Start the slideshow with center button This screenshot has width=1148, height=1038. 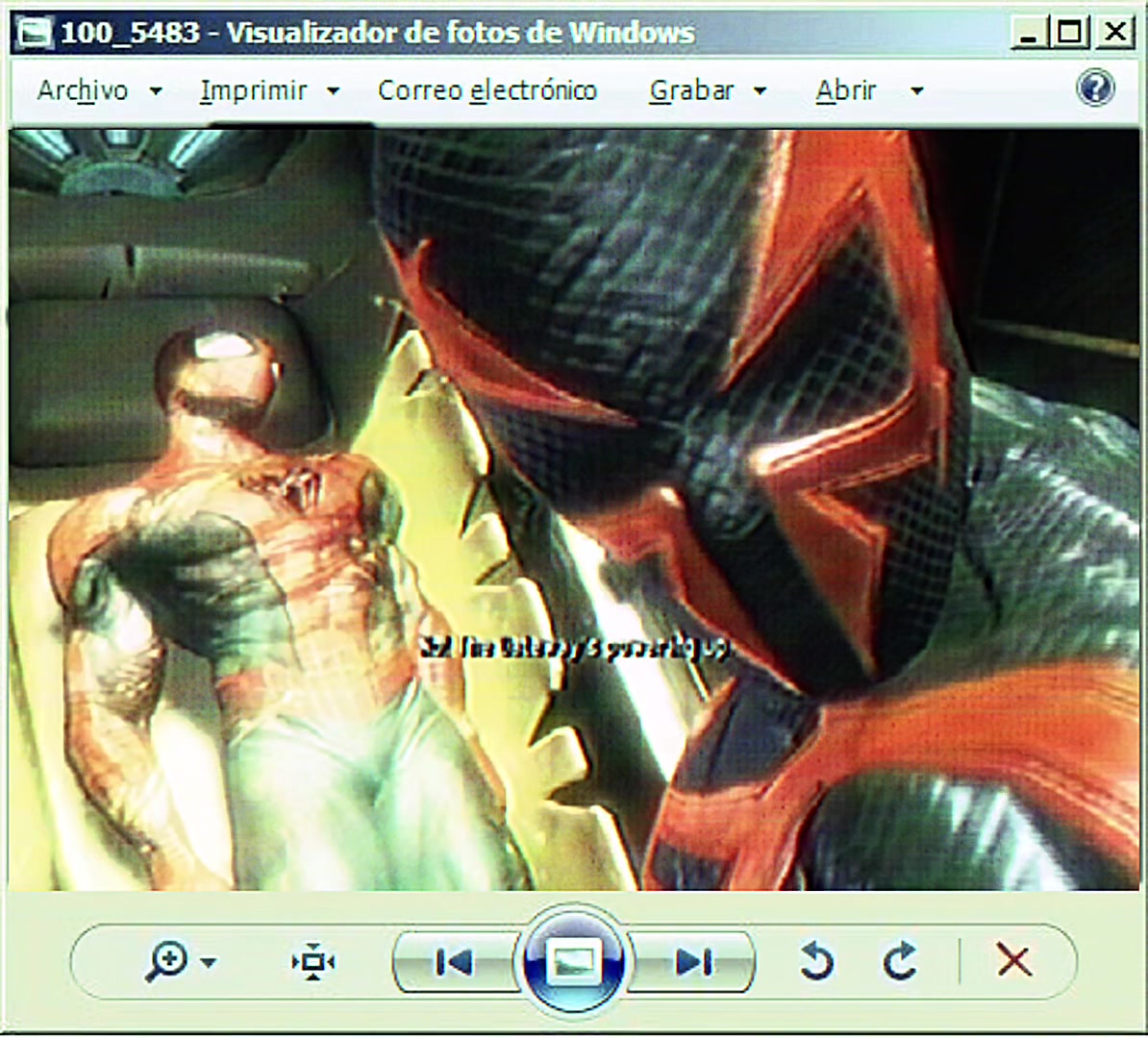(573, 961)
